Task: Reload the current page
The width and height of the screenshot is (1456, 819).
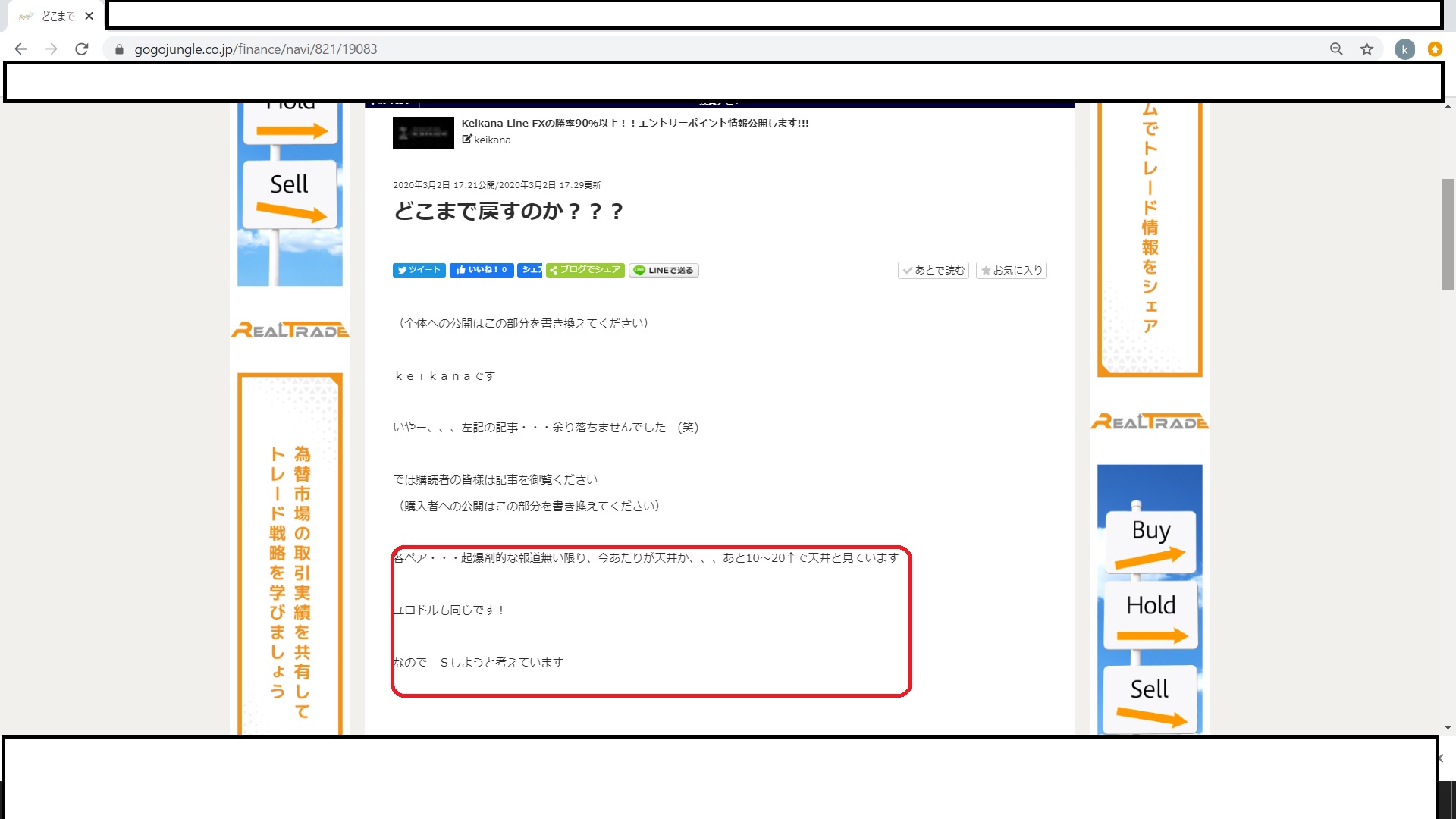Action: pyautogui.click(x=82, y=49)
